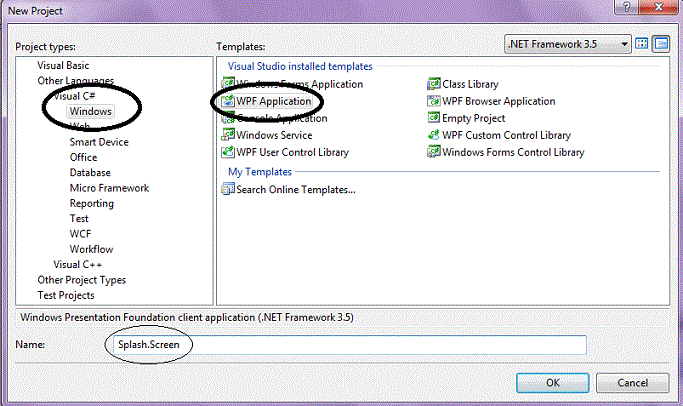Screen dimensions: 683x406
Task: Choose the Class Library template icon
Action: click(434, 85)
